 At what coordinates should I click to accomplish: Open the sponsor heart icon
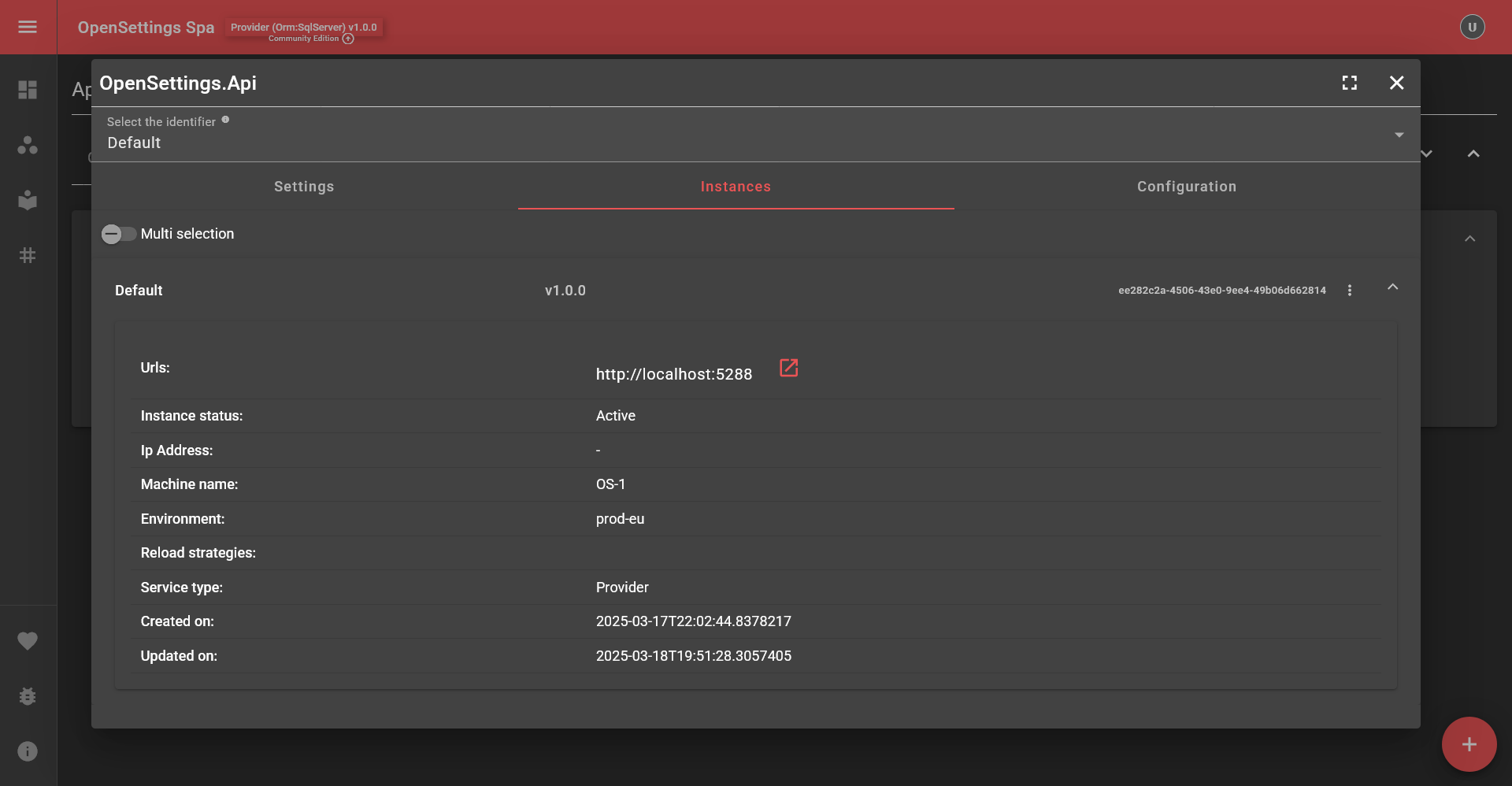click(28, 640)
